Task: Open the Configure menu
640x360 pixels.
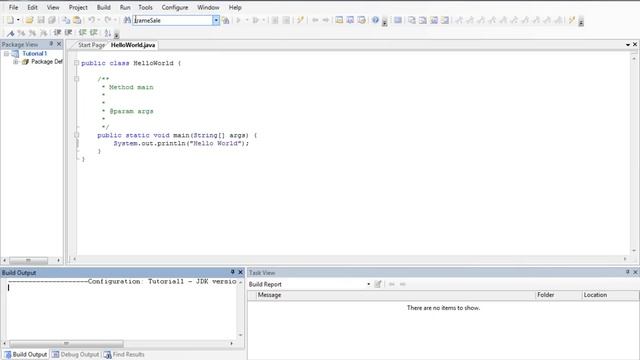Action: click(x=175, y=7)
